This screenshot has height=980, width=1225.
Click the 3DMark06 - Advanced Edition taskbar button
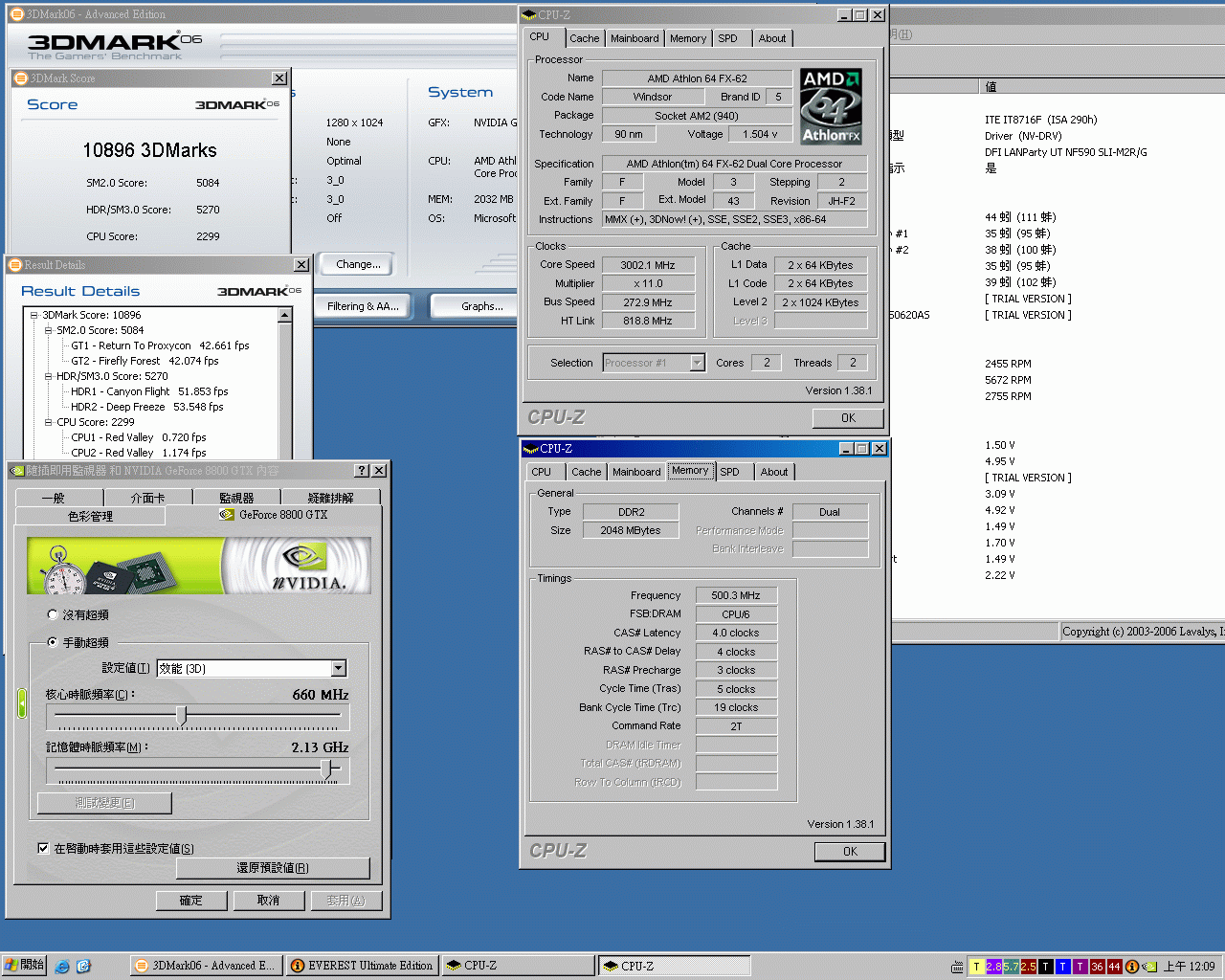[204, 967]
